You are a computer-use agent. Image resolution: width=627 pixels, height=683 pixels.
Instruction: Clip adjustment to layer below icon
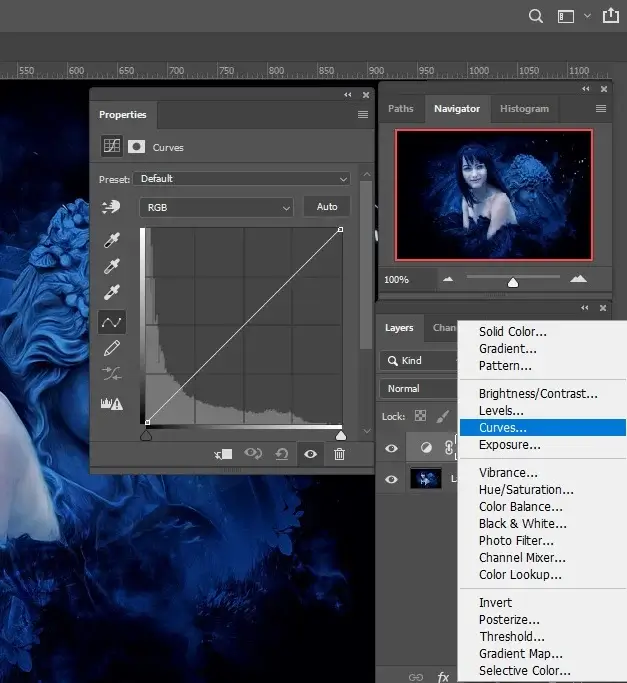223,454
